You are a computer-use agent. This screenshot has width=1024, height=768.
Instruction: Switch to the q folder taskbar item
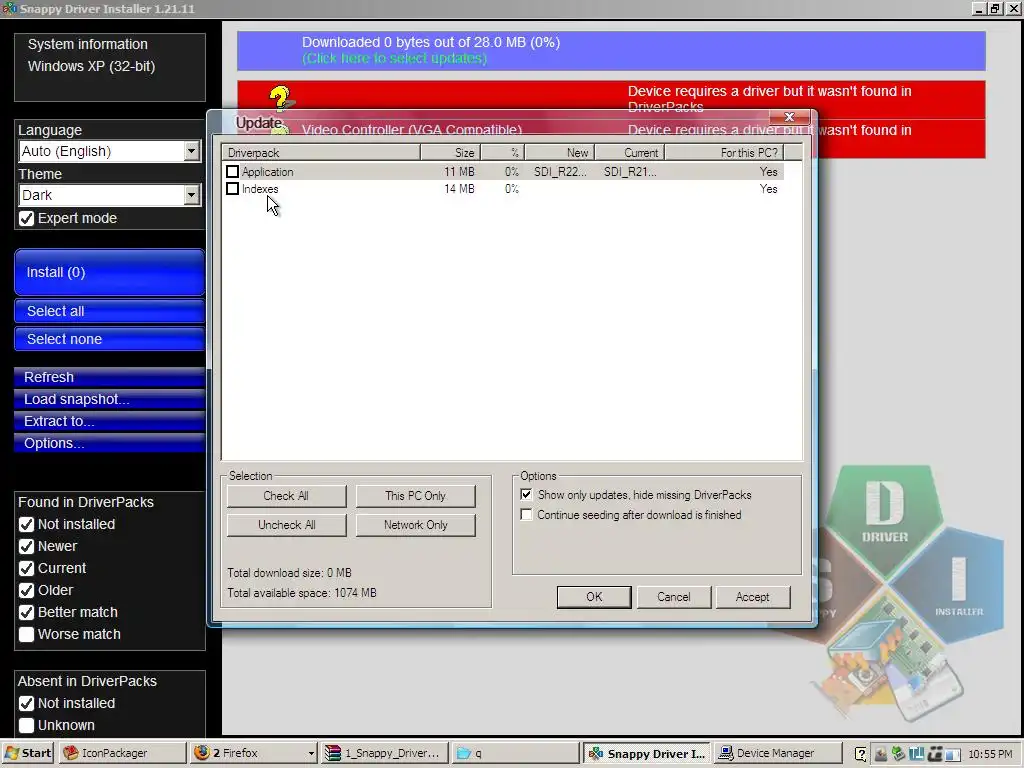pos(515,753)
